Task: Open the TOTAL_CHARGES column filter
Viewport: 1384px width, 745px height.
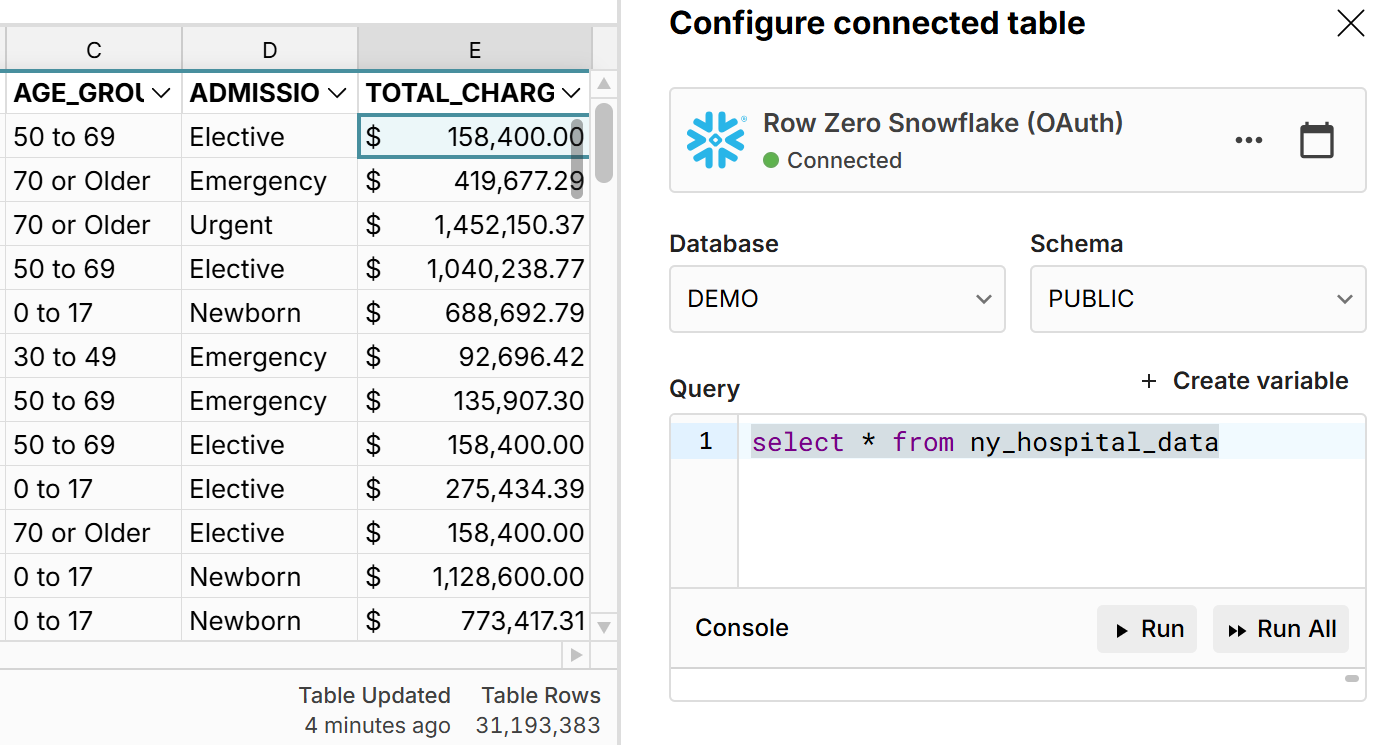Action: click(x=571, y=93)
